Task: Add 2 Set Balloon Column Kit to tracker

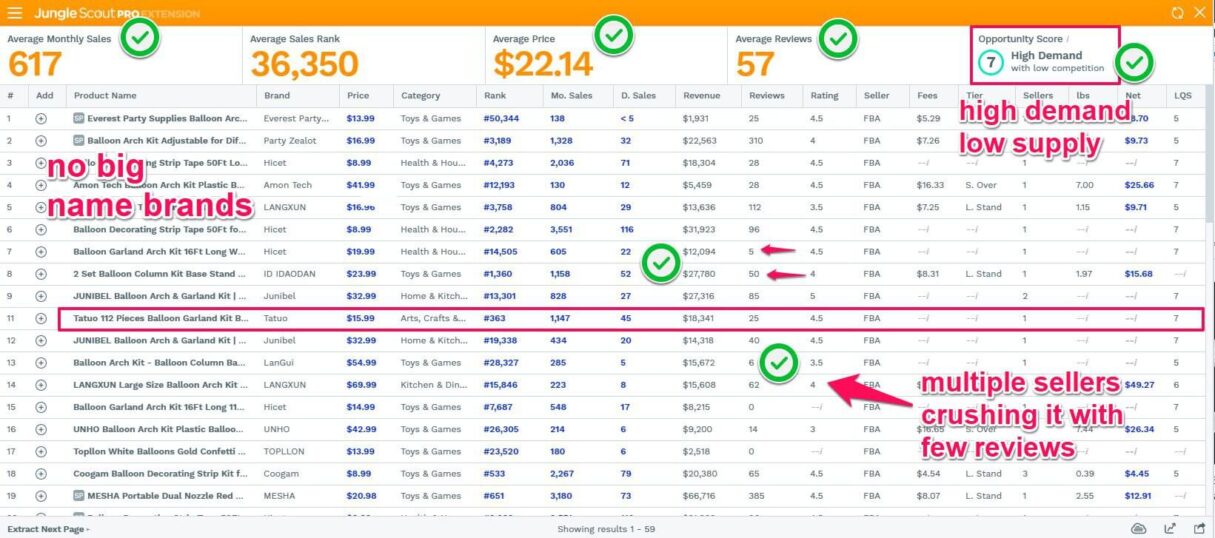Action: (41, 274)
